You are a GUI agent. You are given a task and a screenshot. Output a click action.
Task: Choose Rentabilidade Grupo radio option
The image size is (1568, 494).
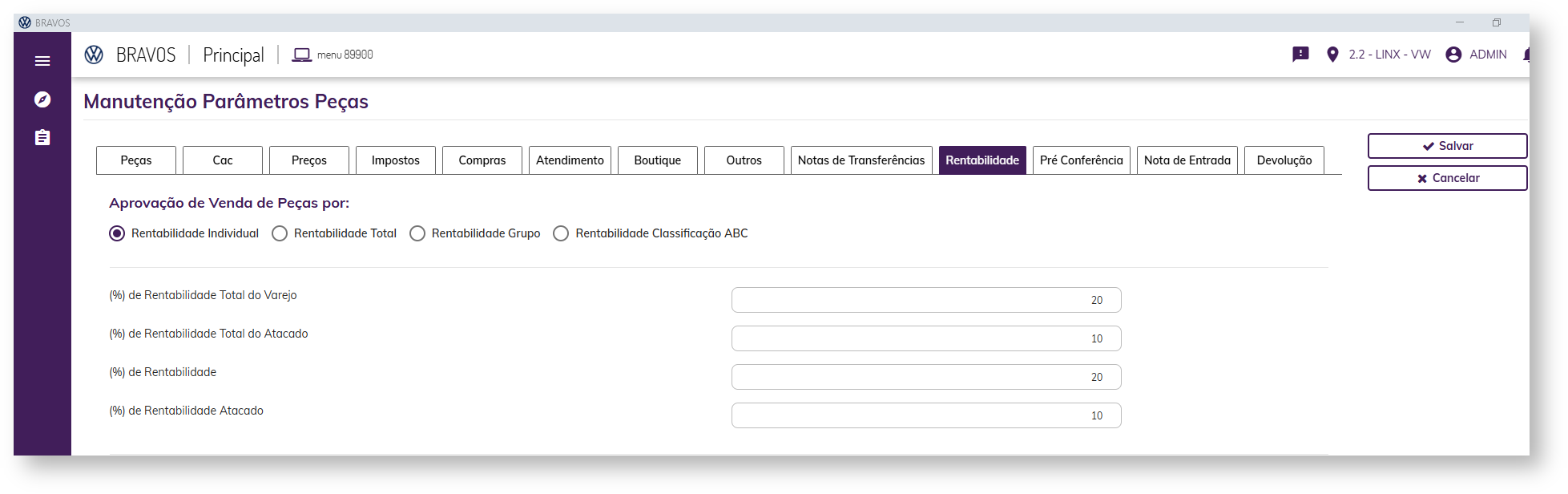[x=417, y=233]
